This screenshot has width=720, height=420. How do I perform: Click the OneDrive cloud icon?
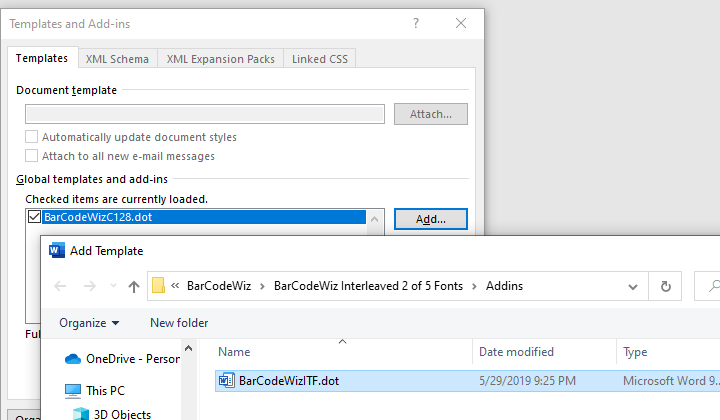[73, 359]
